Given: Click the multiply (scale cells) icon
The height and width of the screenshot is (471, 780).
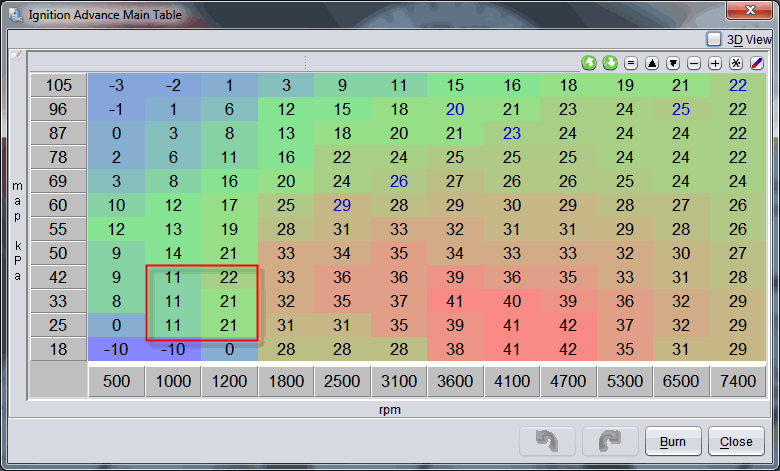Looking at the screenshot, I should (736, 63).
